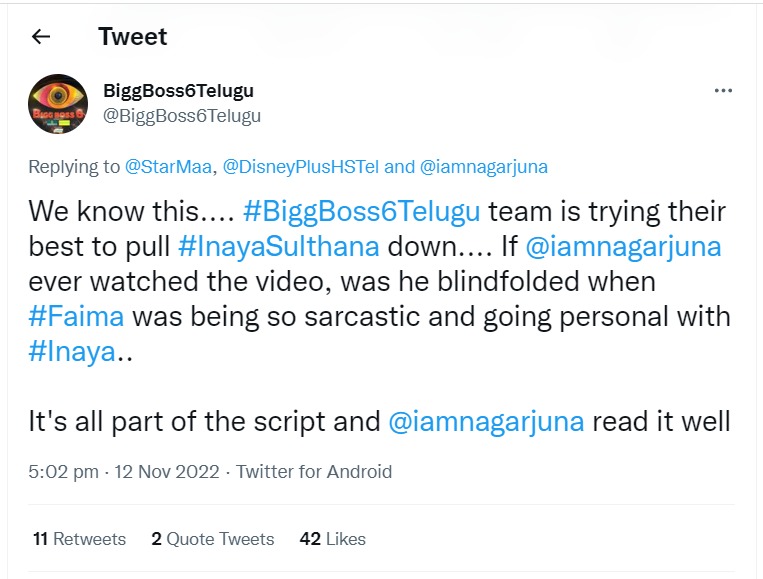Open the #BiggBoss6Telugu hashtag
Image resolution: width=763 pixels, height=579 pixels.
point(361,212)
